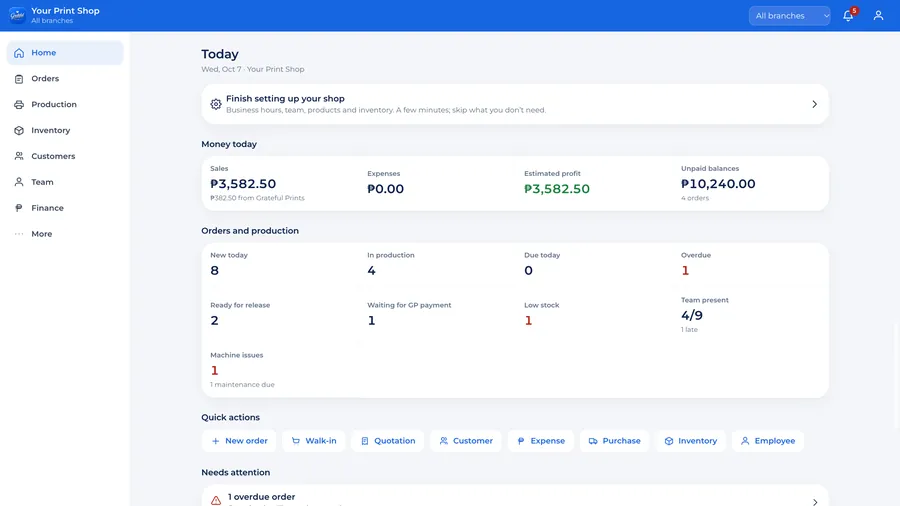This screenshot has height=506, width=900.
Task: Click the New today count 8
Action: 215,270
